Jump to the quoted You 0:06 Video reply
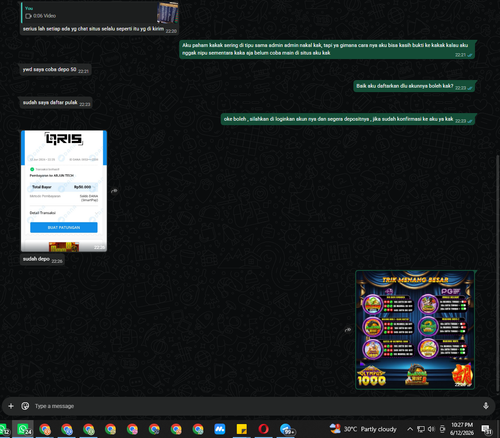This screenshot has height=438, width=500. (99, 12)
